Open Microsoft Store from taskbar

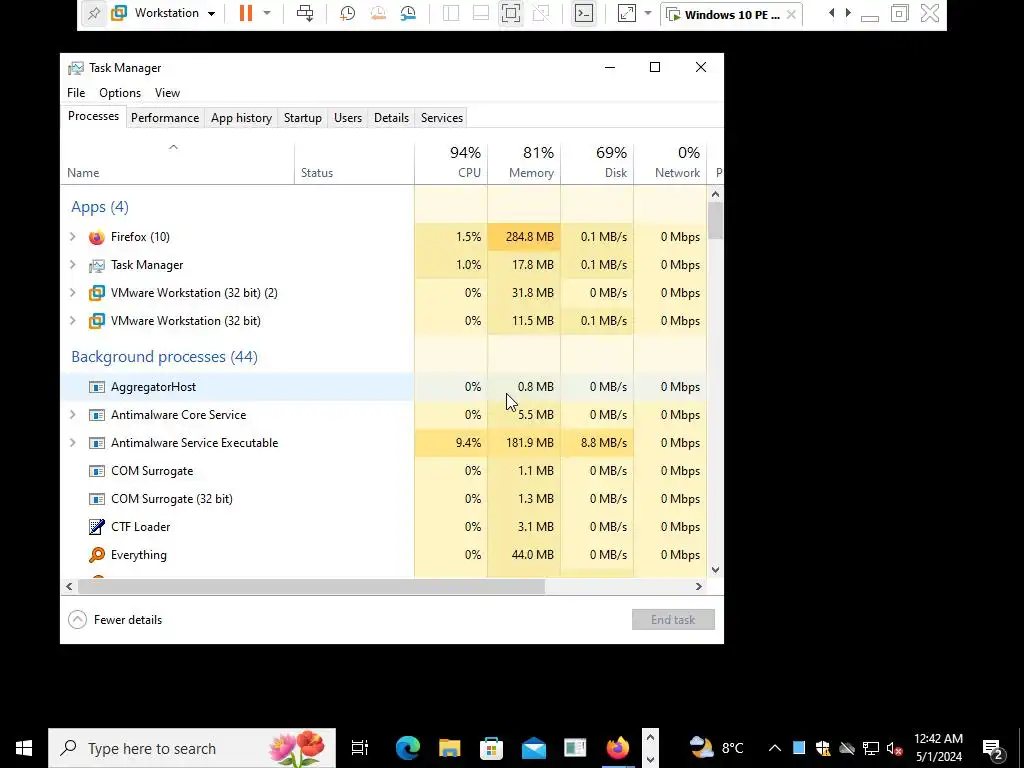(491, 748)
